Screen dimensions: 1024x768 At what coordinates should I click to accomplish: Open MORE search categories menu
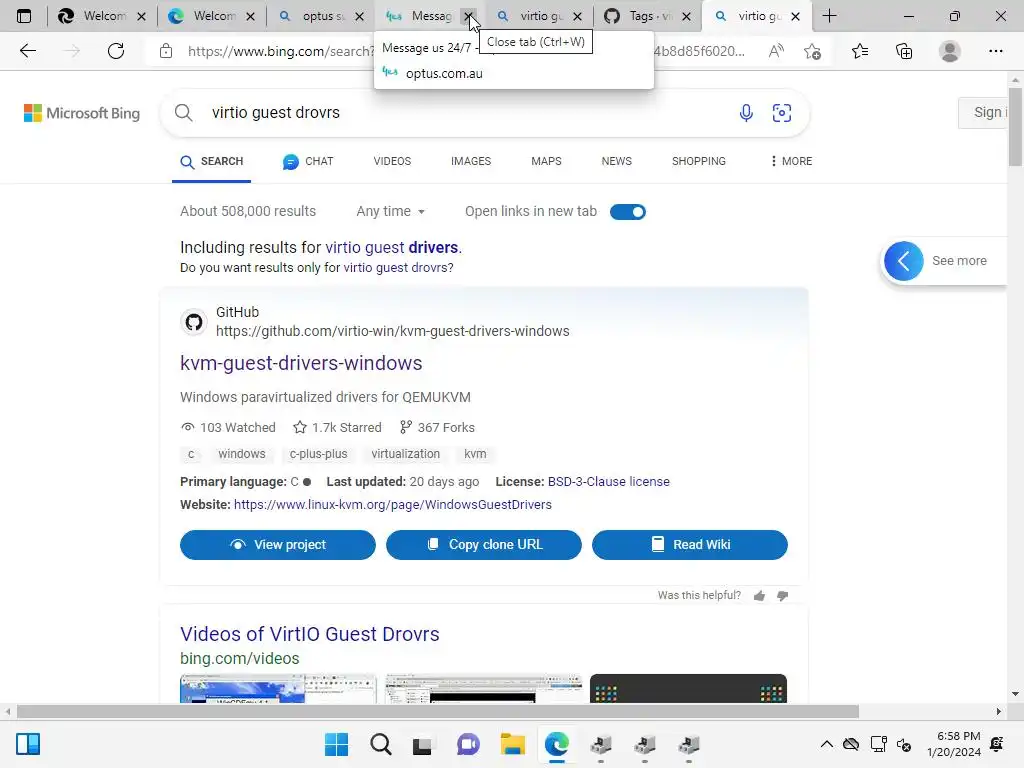[791, 161]
